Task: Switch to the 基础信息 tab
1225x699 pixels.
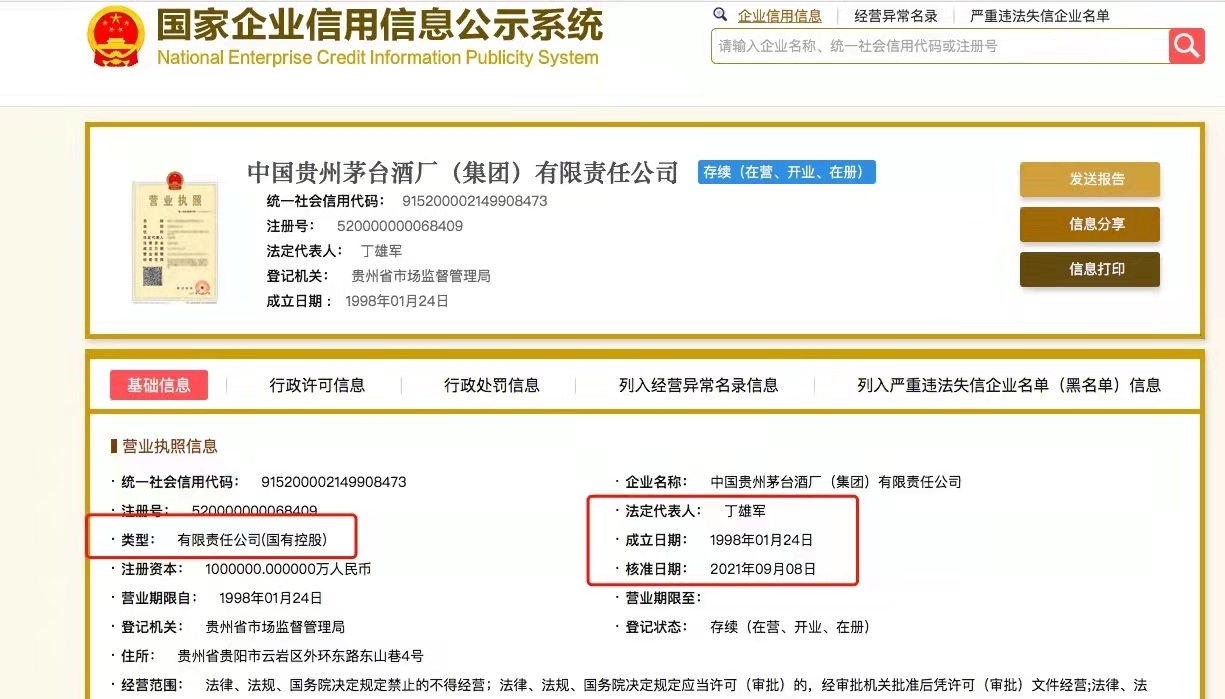Action: point(158,385)
